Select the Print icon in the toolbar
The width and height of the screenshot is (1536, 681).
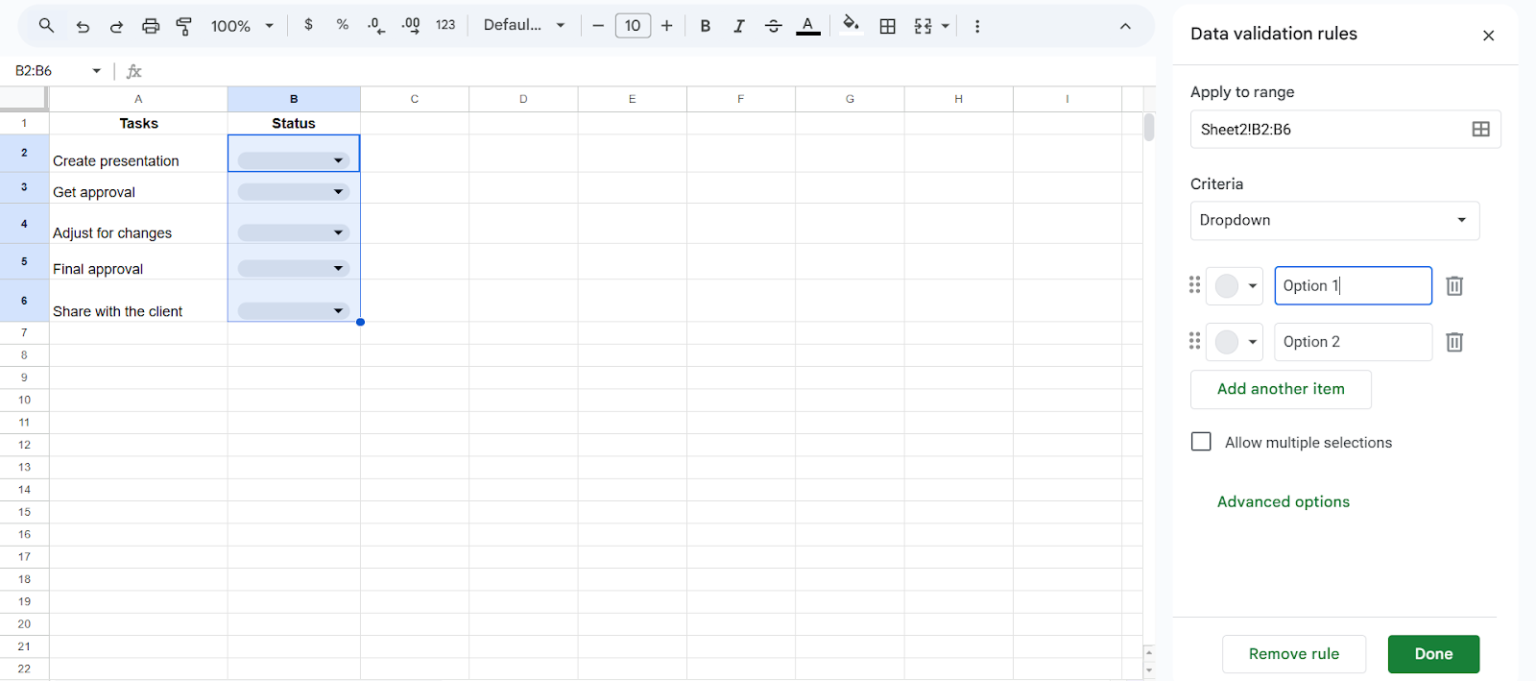coord(150,25)
